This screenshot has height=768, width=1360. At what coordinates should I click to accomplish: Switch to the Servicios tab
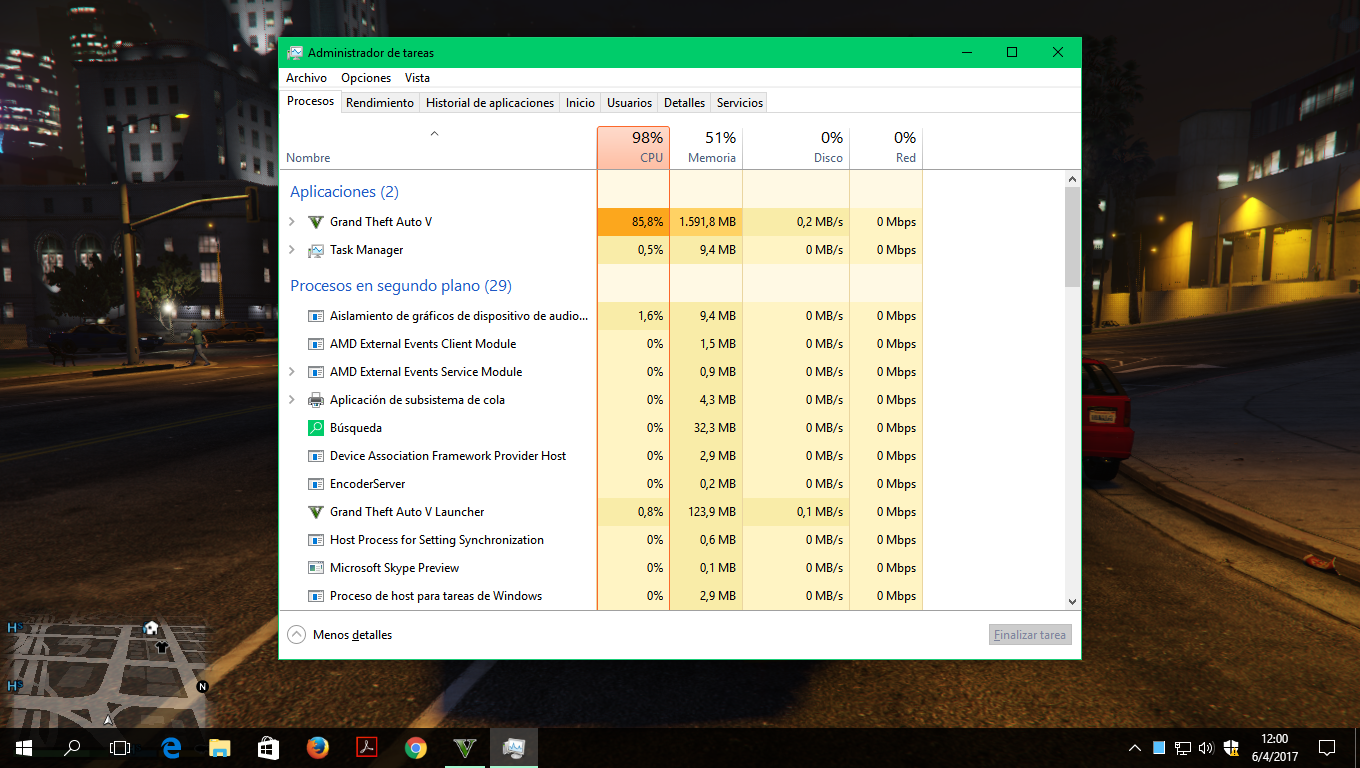(x=740, y=103)
